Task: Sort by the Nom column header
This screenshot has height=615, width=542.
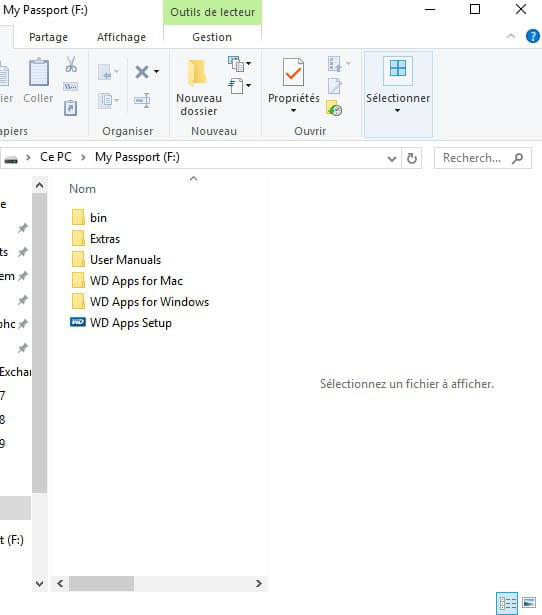Action: click(x=82, y=189)
